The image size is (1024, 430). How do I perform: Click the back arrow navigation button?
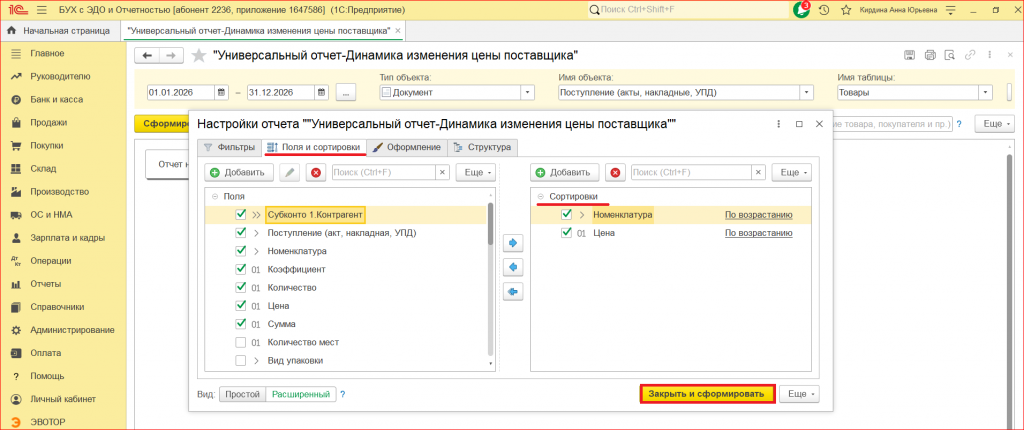(148, 56)
